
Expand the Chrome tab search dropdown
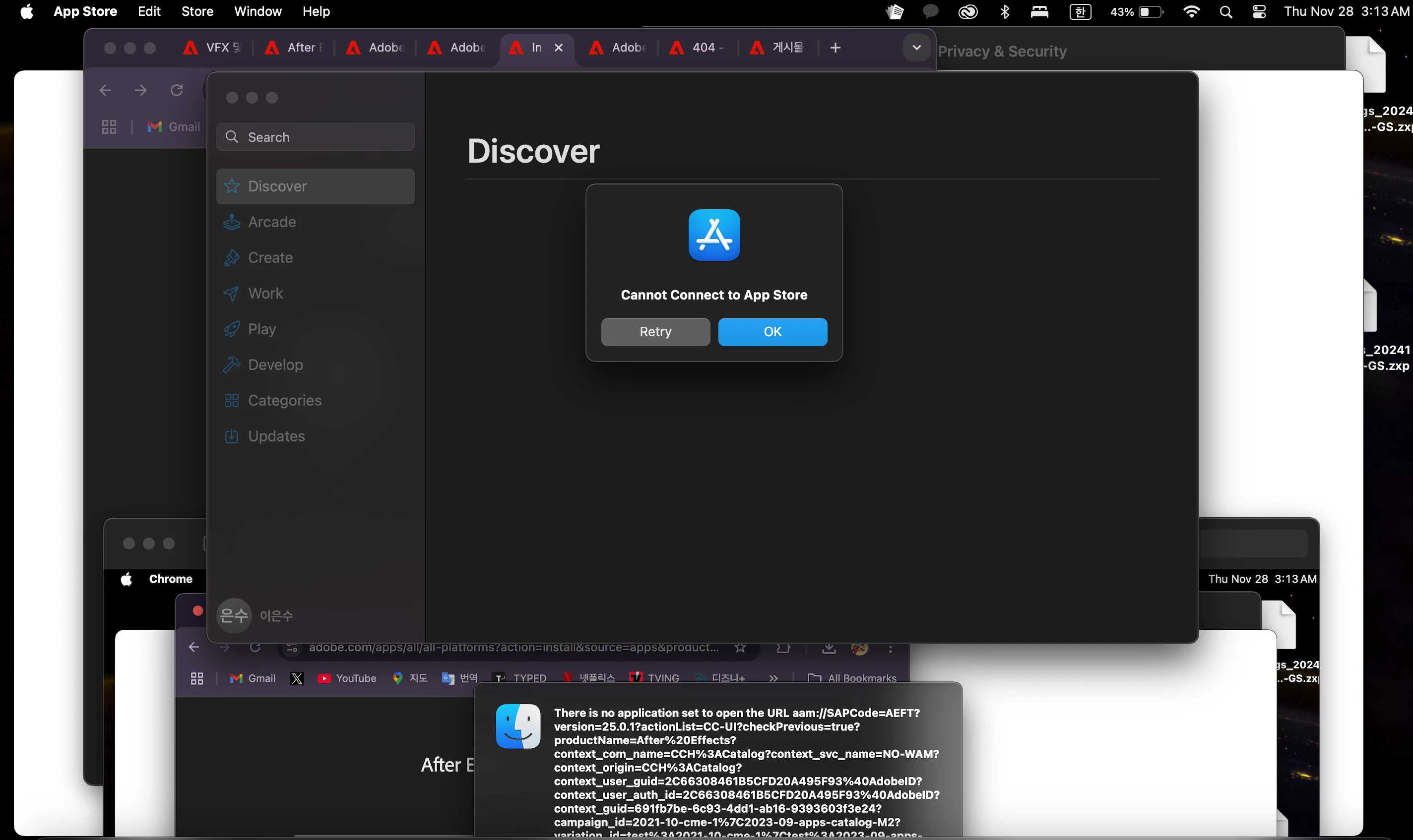tap(916, 48)
